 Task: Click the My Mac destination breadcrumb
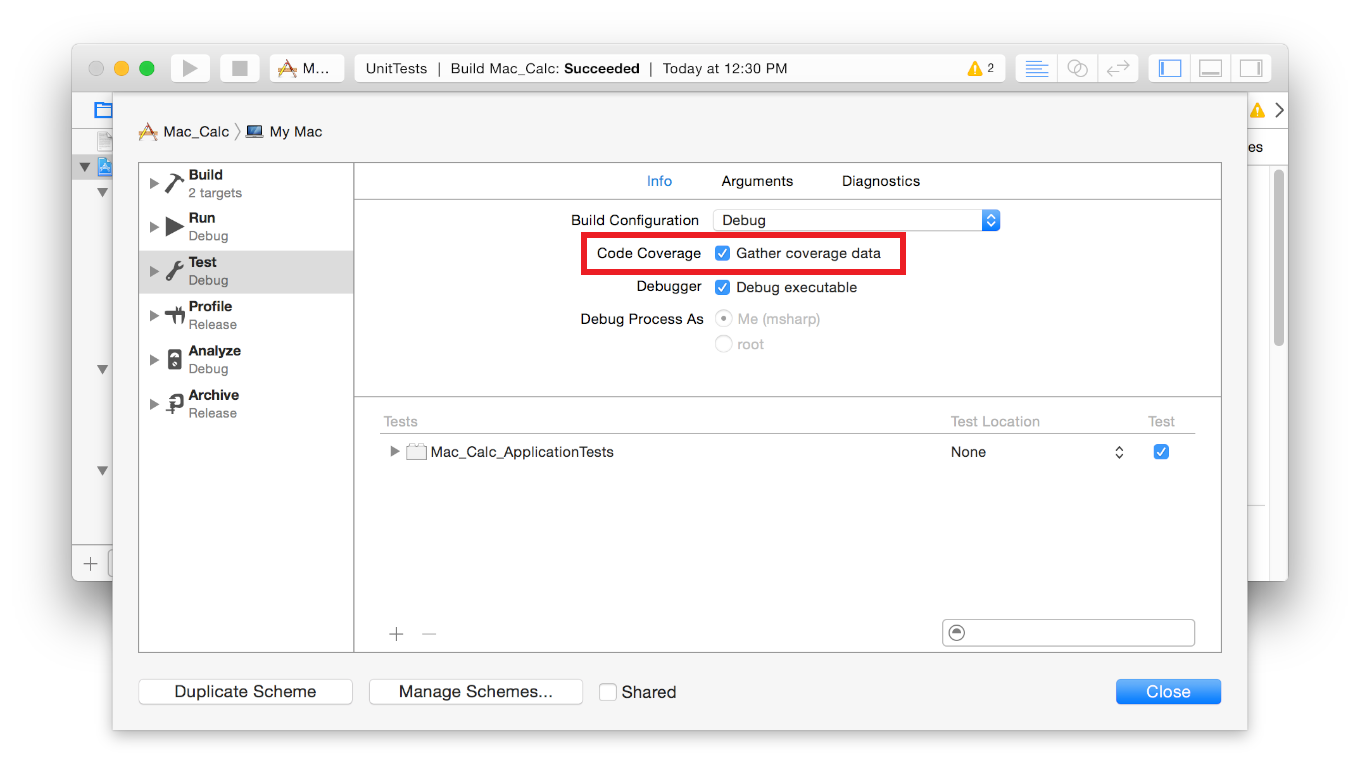(284, 132)
